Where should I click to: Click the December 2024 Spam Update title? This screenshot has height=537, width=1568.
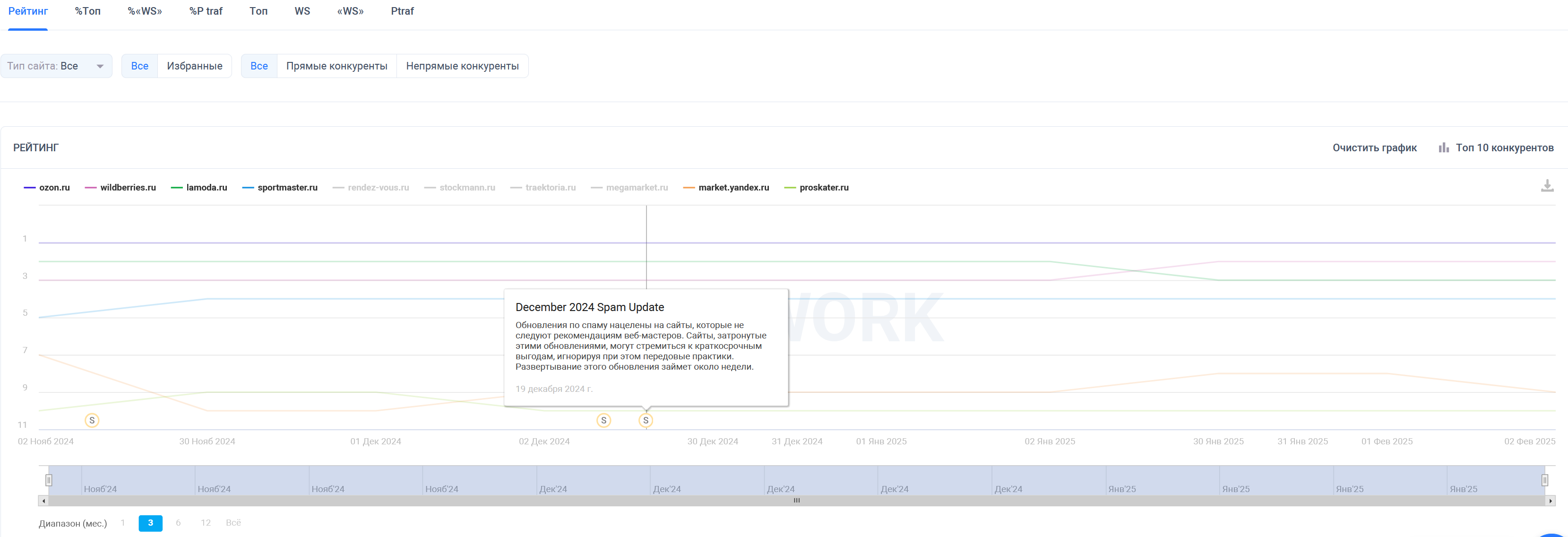(589, 307)
